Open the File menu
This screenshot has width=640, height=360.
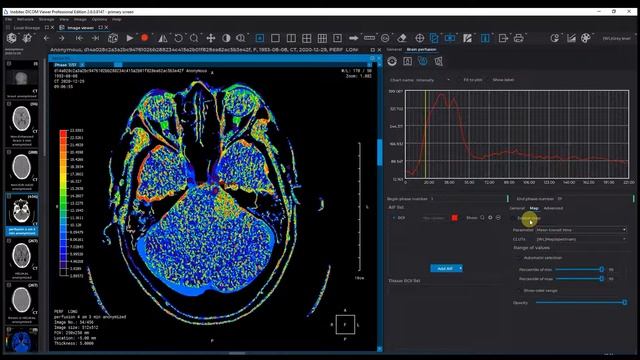9,20
